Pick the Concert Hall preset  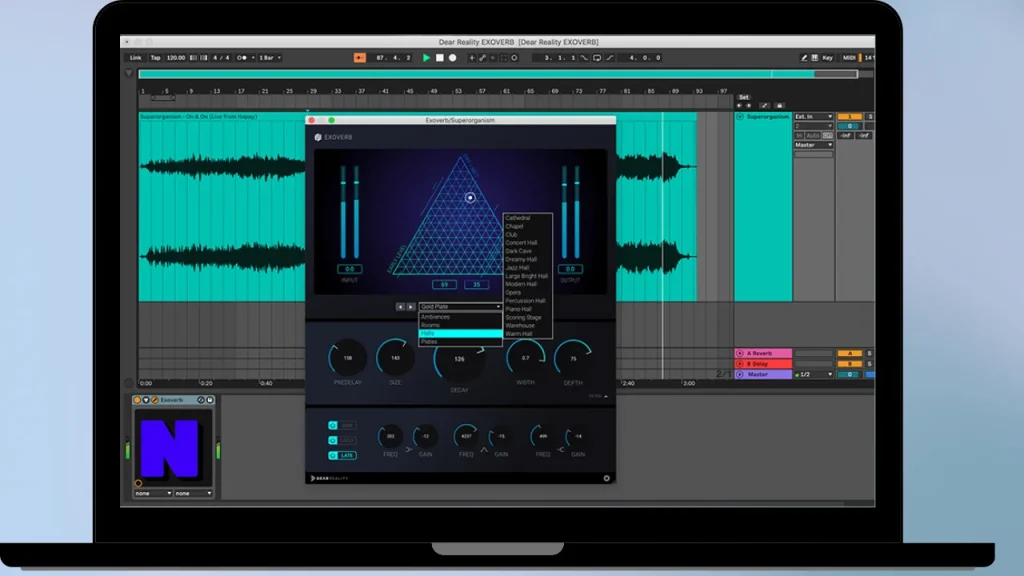pos(528,243)
